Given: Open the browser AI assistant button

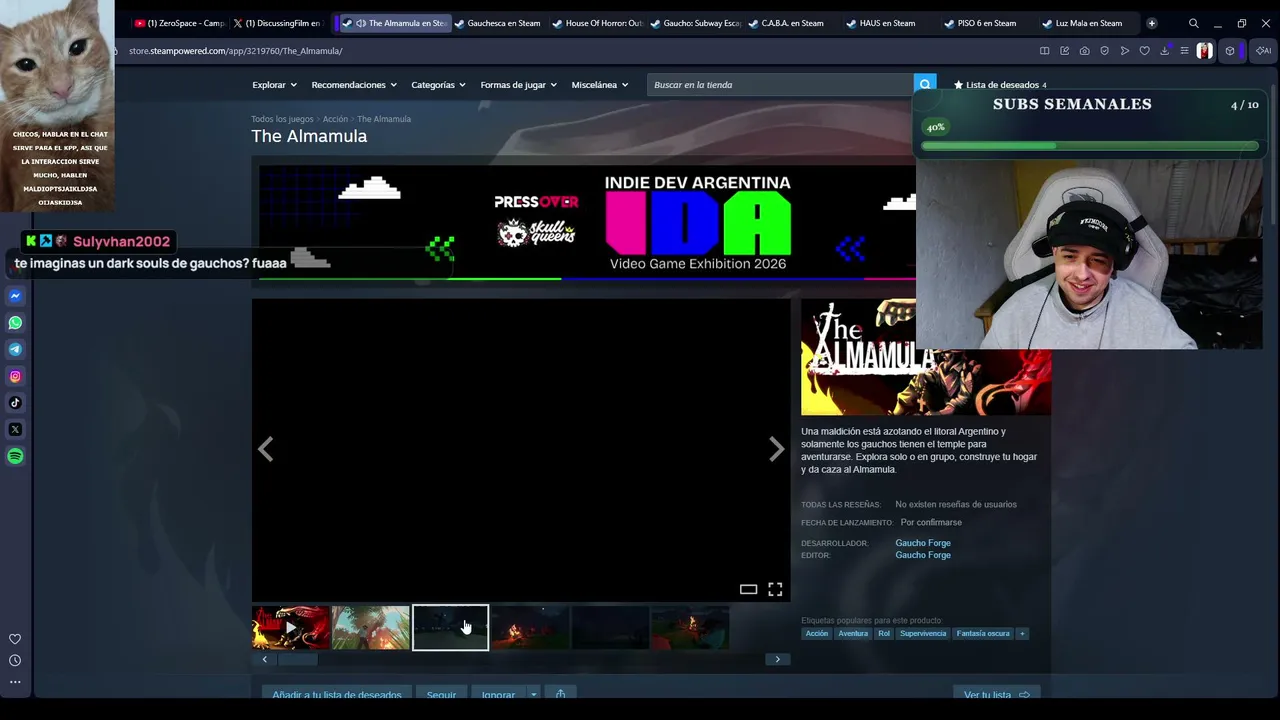Looking at the screenshot, I should pyautogui.click(x=1262, y=51).
